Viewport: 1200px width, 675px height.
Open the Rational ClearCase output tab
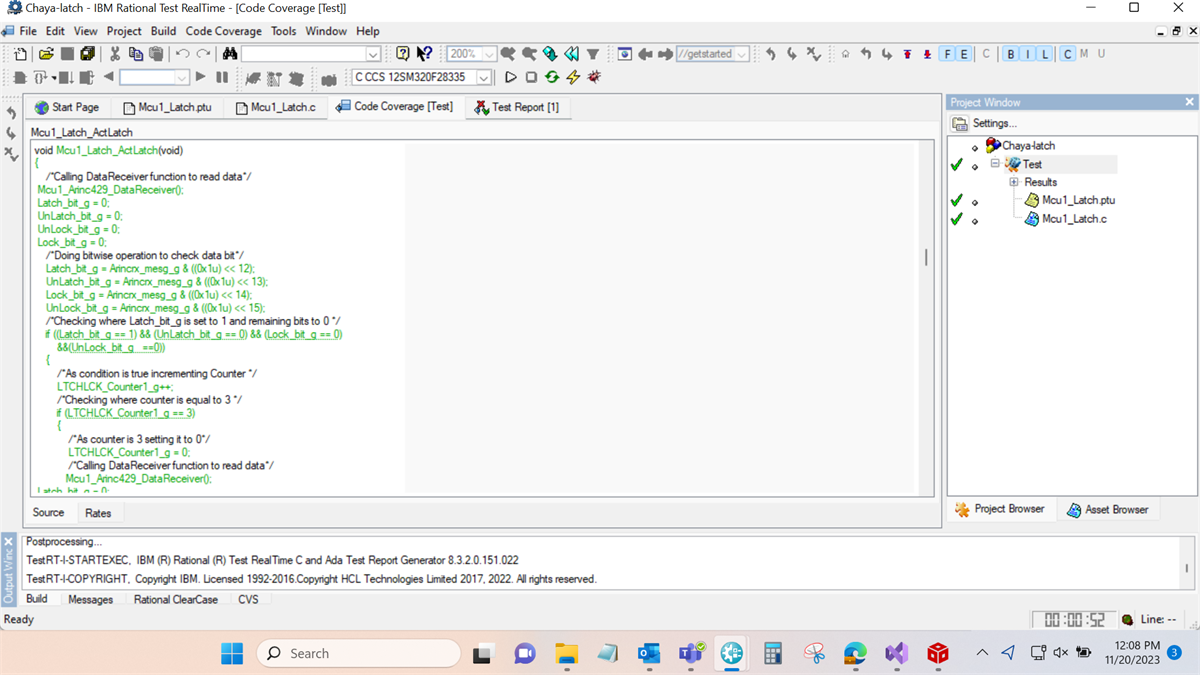coord(176,599)
